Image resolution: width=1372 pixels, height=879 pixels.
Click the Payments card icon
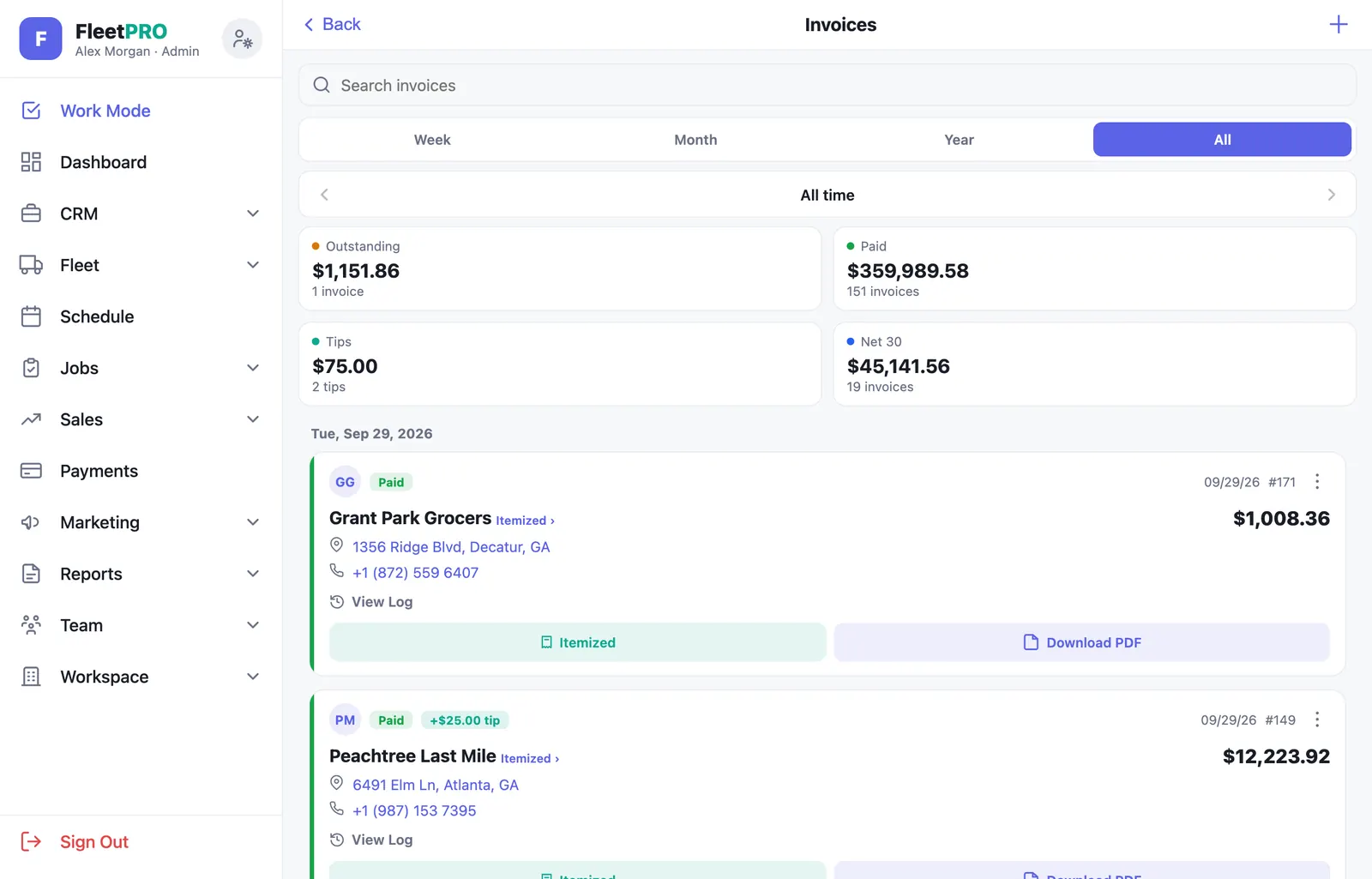click(x=31, y=471)
